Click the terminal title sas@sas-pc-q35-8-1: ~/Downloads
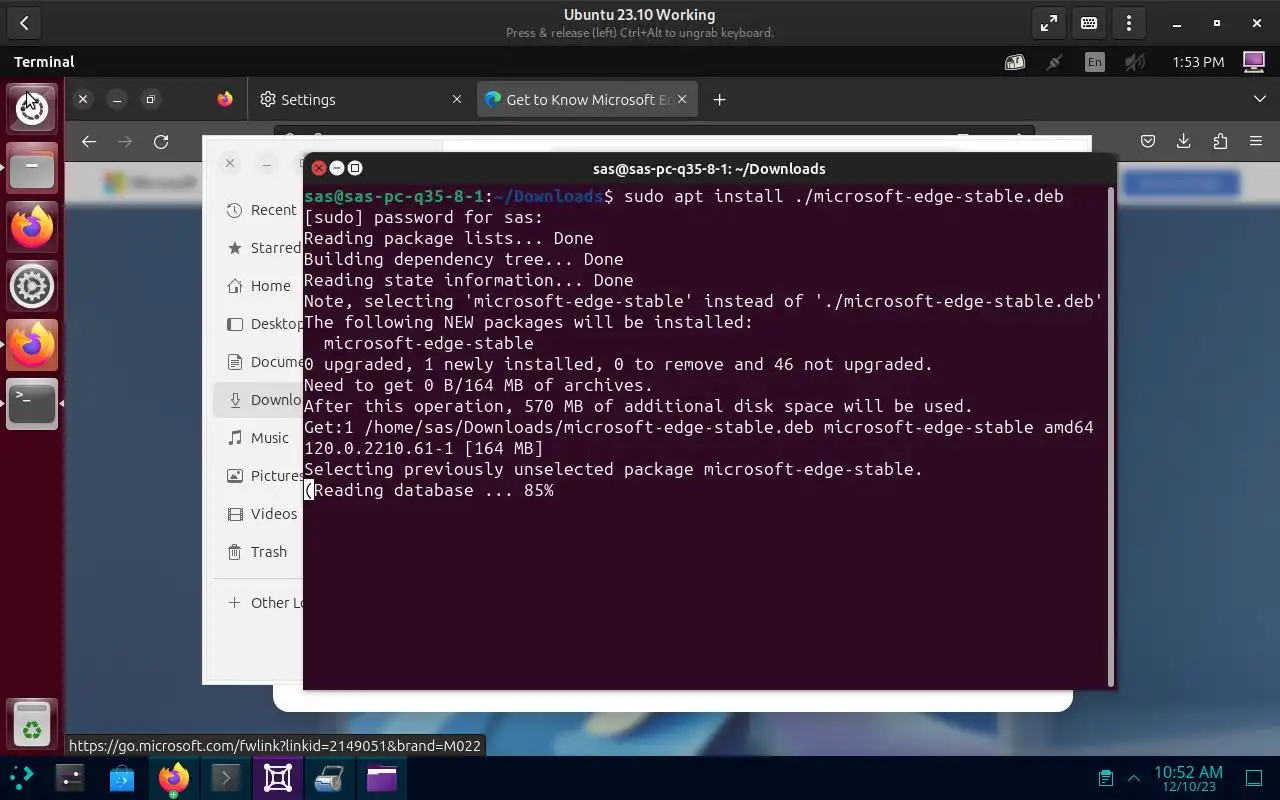Screen dimensions: 1280x800 (709, 169)
